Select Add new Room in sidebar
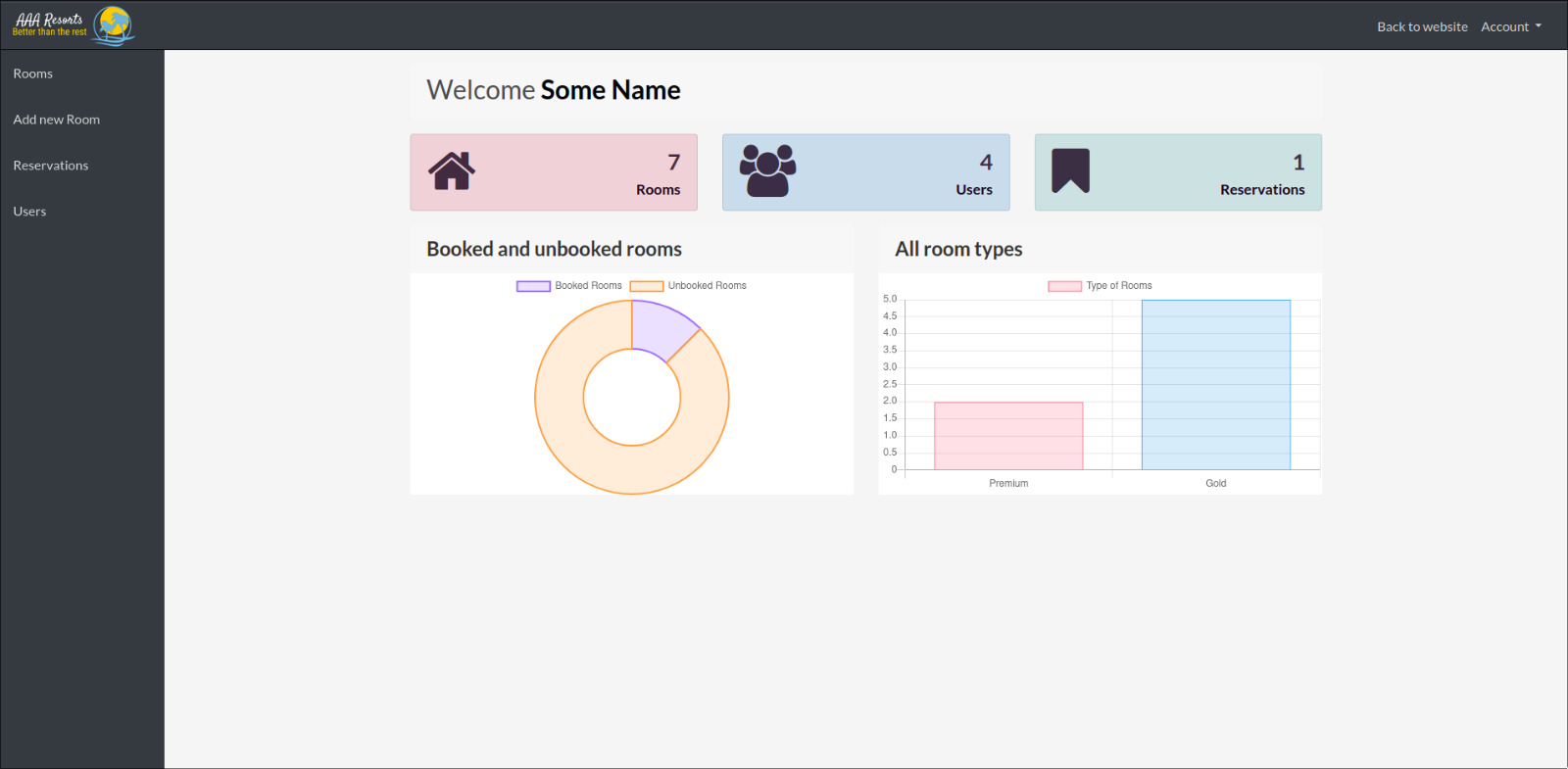Screen dimensions: 1568x769 click(x=57, y=120)
